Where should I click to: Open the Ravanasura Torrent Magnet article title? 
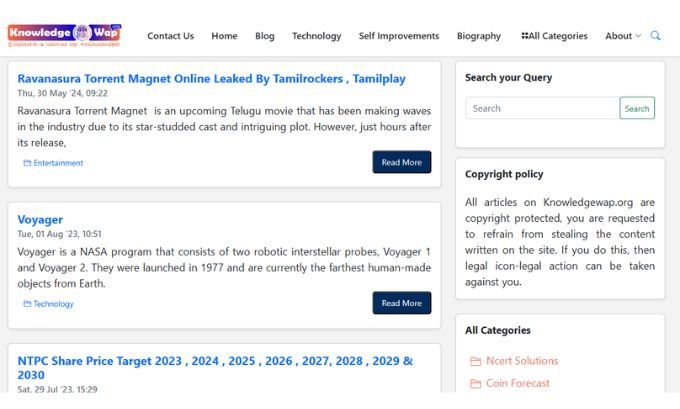click(x=212, y=79)
